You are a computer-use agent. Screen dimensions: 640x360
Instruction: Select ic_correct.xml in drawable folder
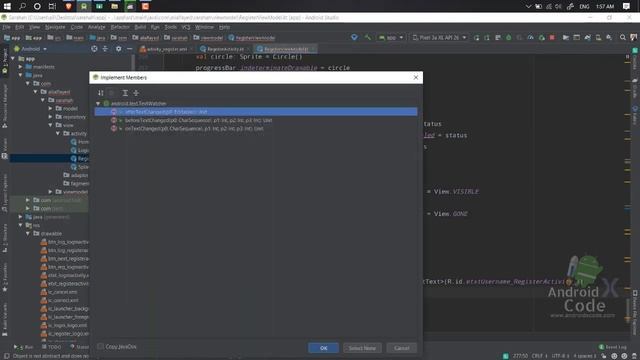coord(60,300)
